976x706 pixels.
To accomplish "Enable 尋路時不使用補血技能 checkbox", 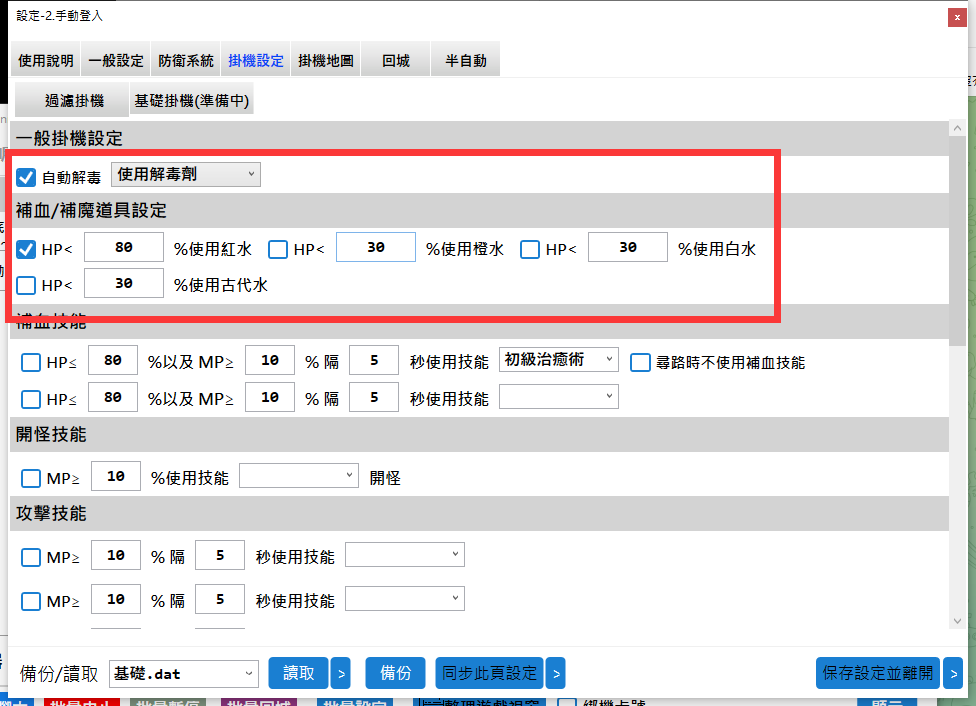I will tap(641, 362).
